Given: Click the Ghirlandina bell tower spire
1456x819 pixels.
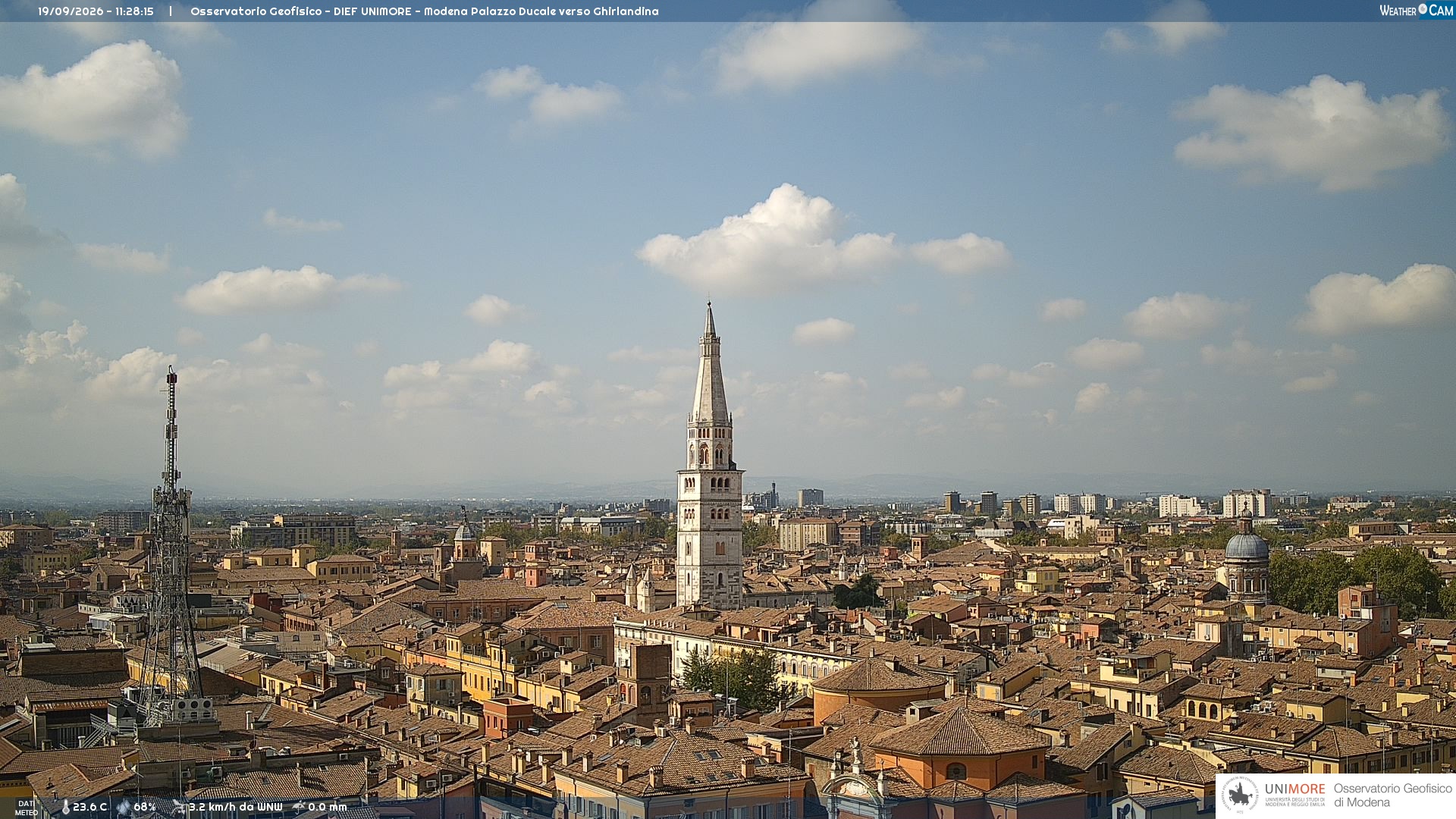Looking at the screenshot, I should (x=710, y=364).
